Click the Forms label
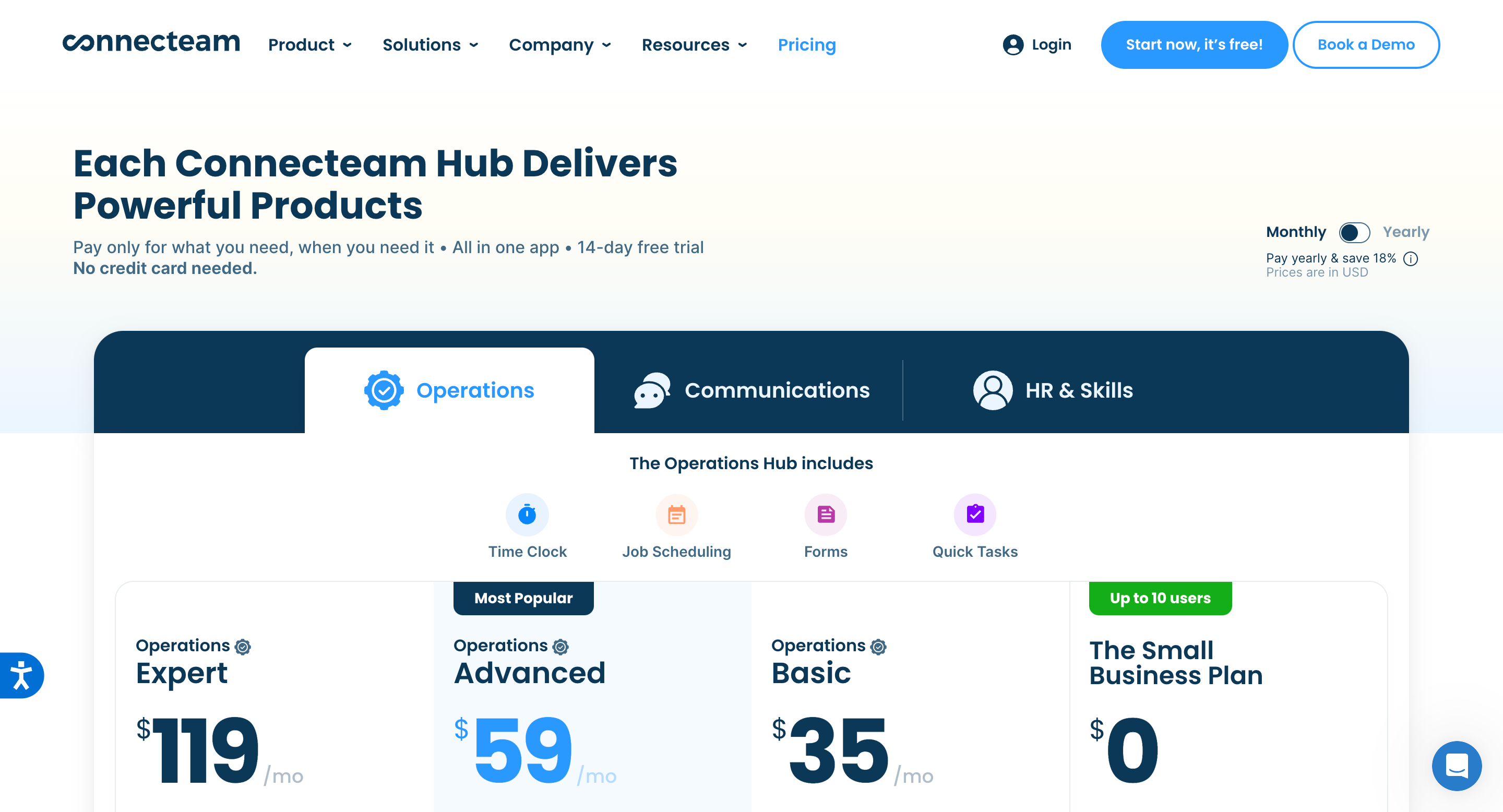 (x=826, y=552)
